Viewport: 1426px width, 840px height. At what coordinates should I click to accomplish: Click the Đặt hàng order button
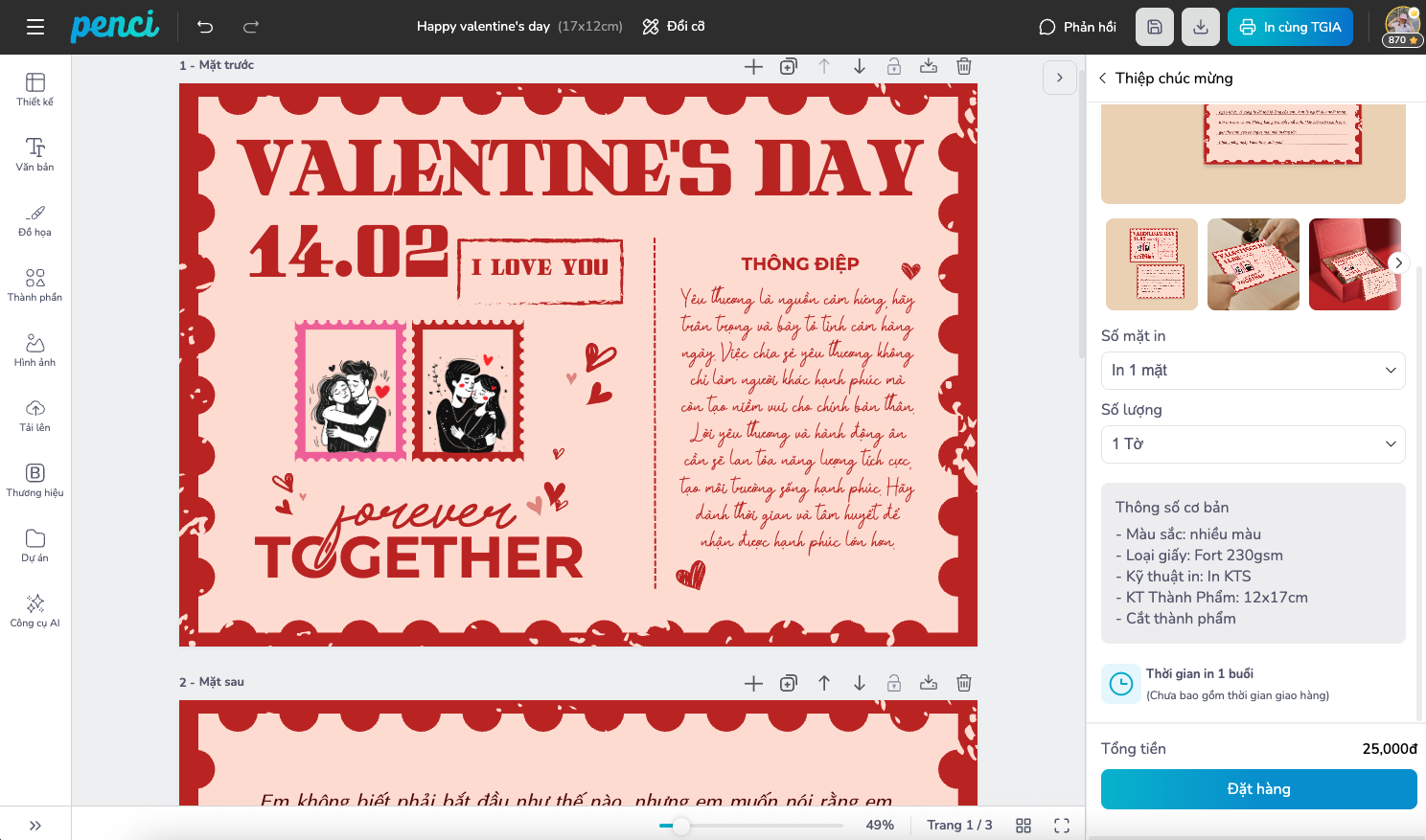tap(1259, 789)
